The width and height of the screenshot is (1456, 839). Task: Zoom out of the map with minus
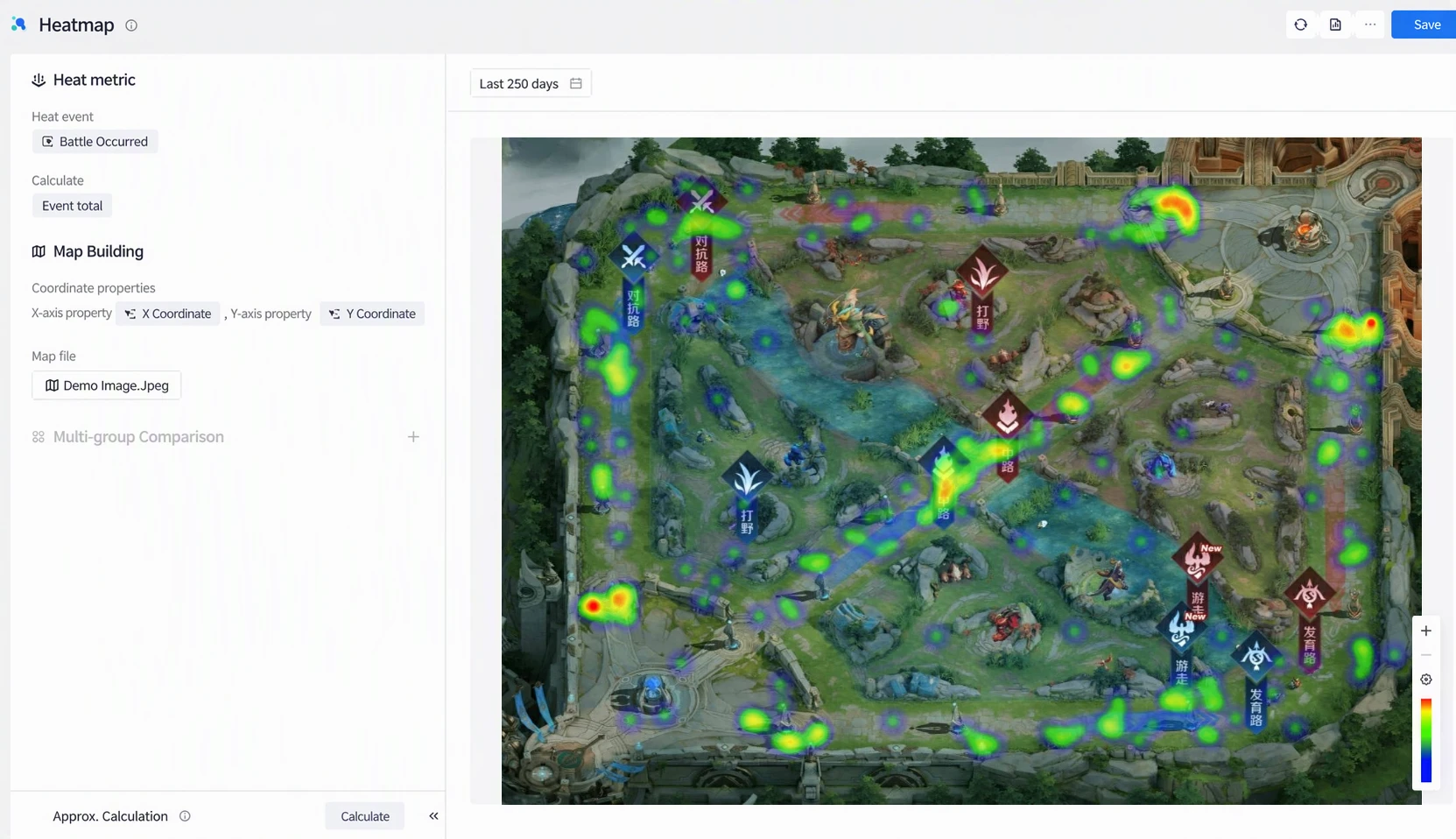[1425, 655]
